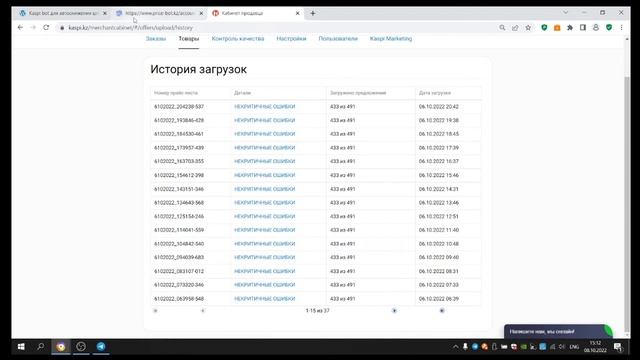The height and width of the screenshot is (360, 640).
Task: Open error details for upload 06.10.2022 12:51
Action: 264,216
